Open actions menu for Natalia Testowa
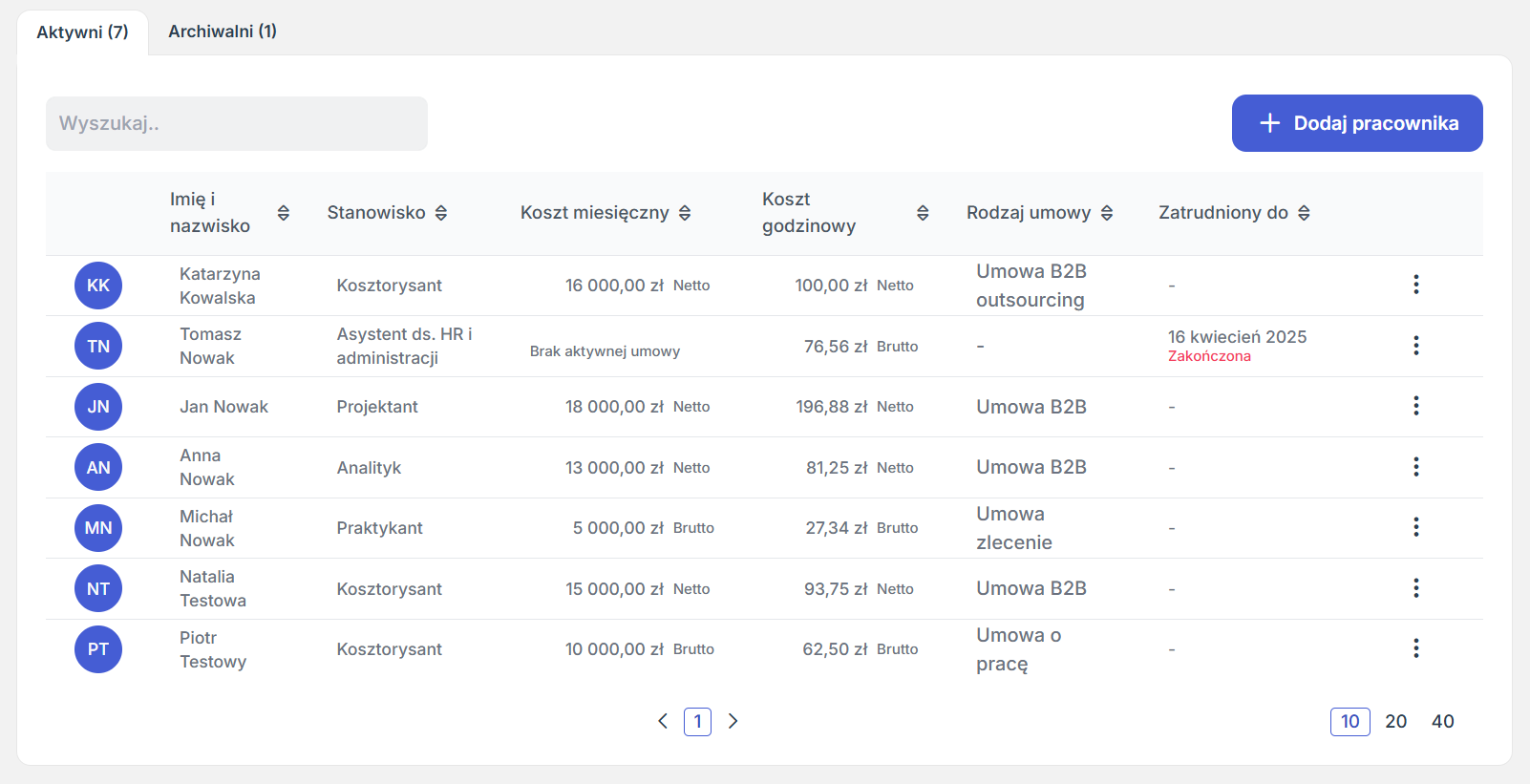Screen dimensions: 1530x784 tap(1415, 588)
